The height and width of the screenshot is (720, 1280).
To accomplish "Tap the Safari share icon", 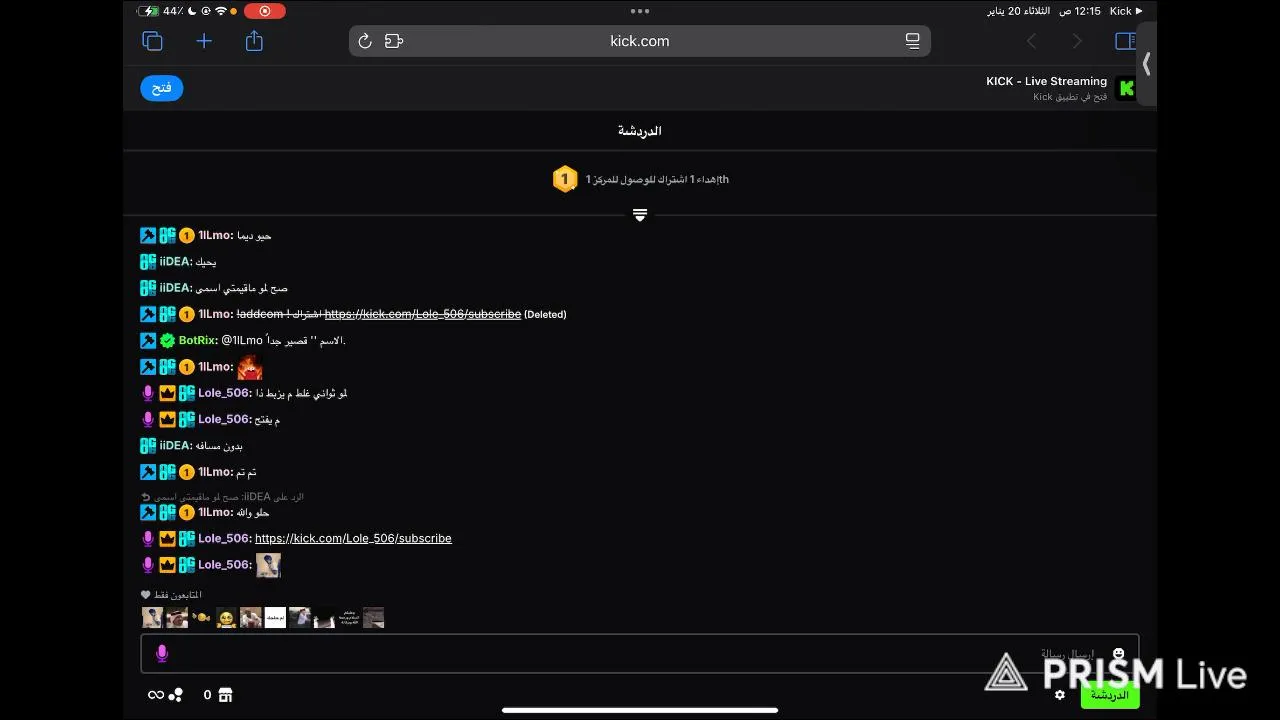I will tap(254, 40).
